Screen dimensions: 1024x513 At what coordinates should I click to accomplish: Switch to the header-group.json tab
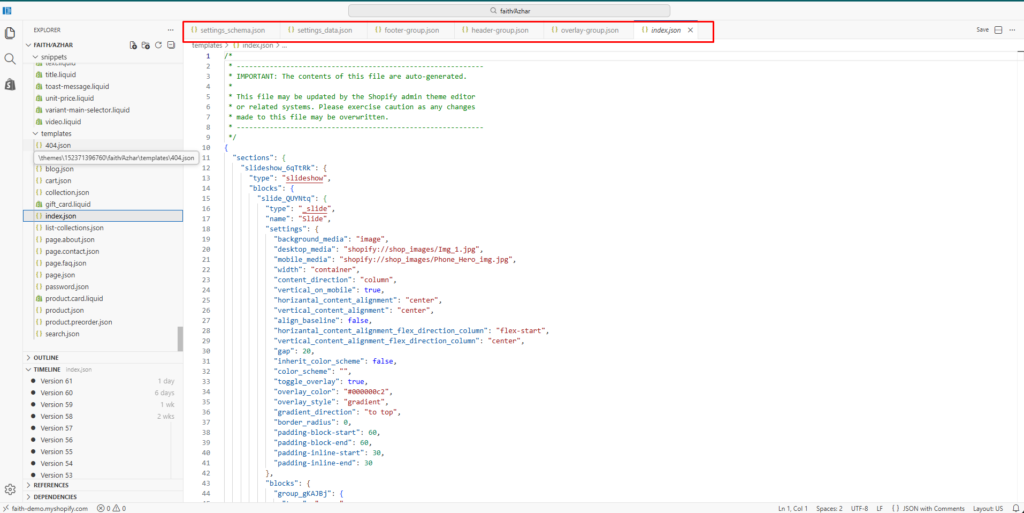pos(495,30)
